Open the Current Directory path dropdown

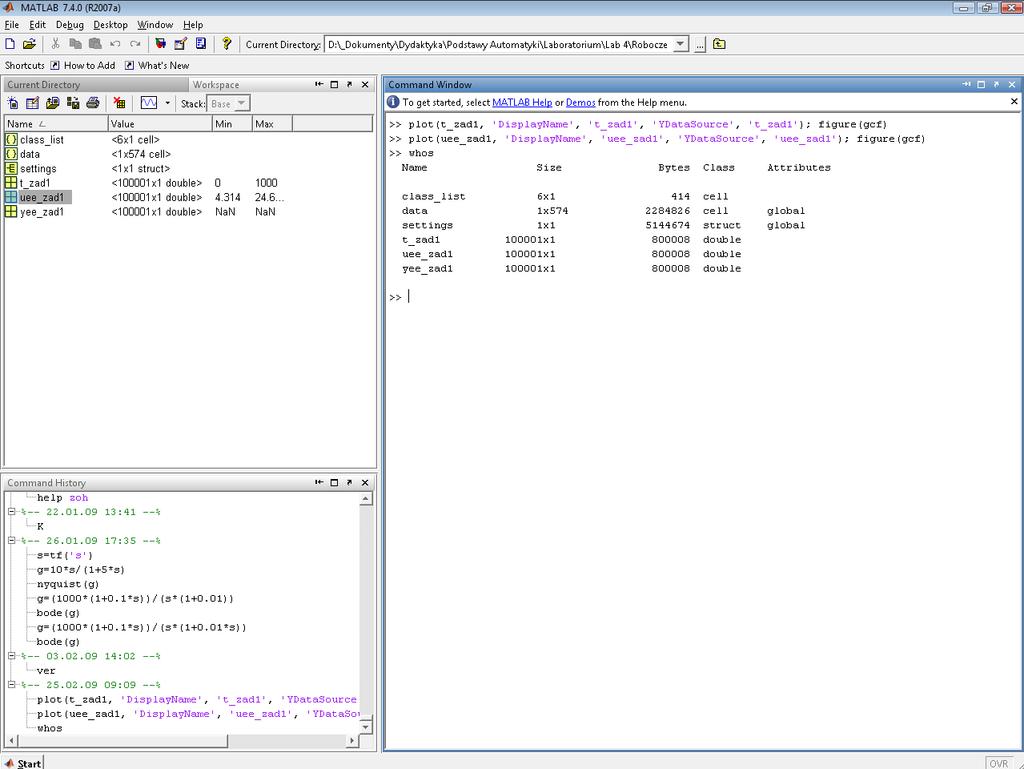(x=680, y=44)
